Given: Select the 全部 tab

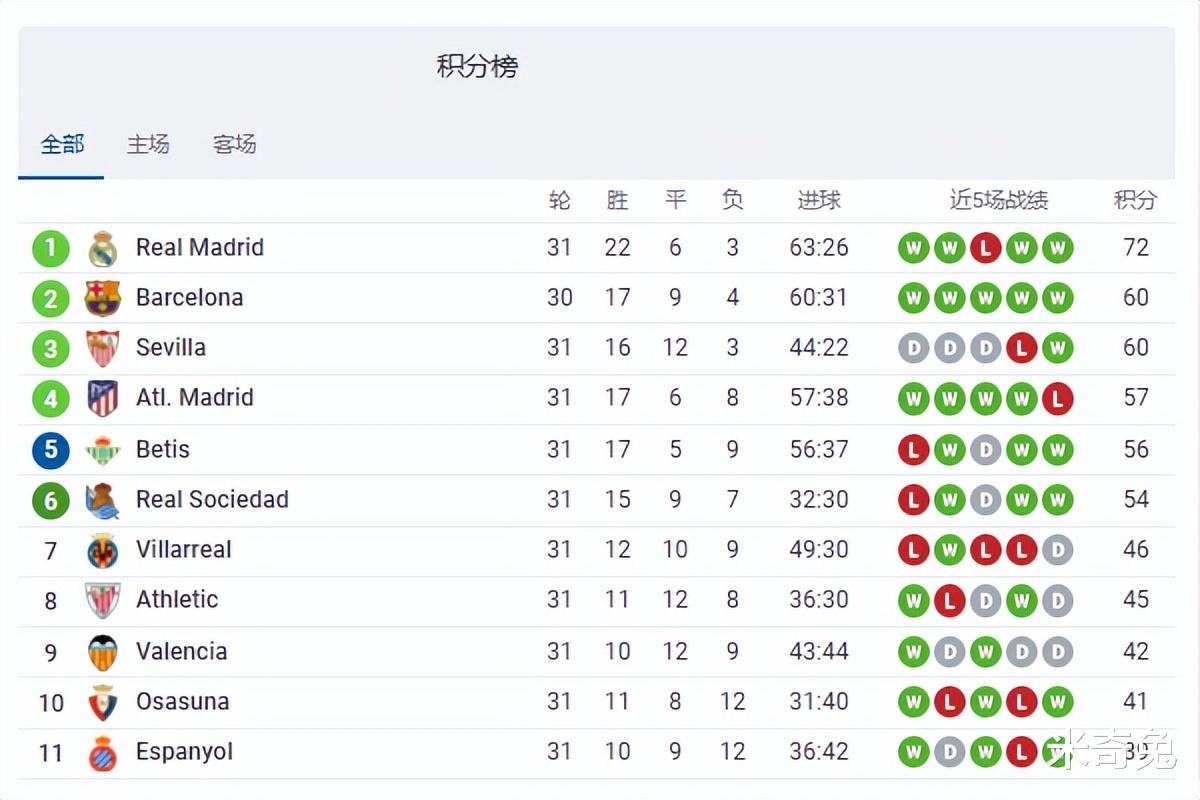Looking at the screenshot, I should (62, 144).
